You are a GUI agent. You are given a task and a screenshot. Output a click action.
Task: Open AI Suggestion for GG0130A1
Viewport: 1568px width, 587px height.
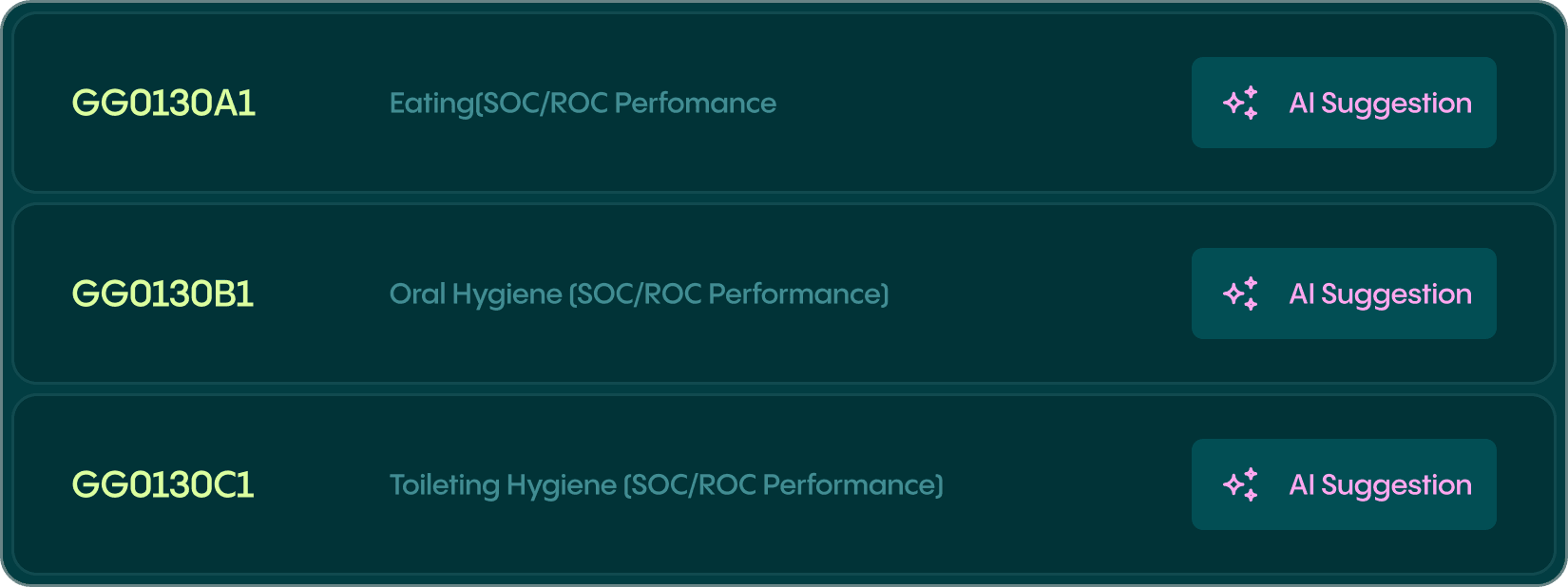(1343, 103)
